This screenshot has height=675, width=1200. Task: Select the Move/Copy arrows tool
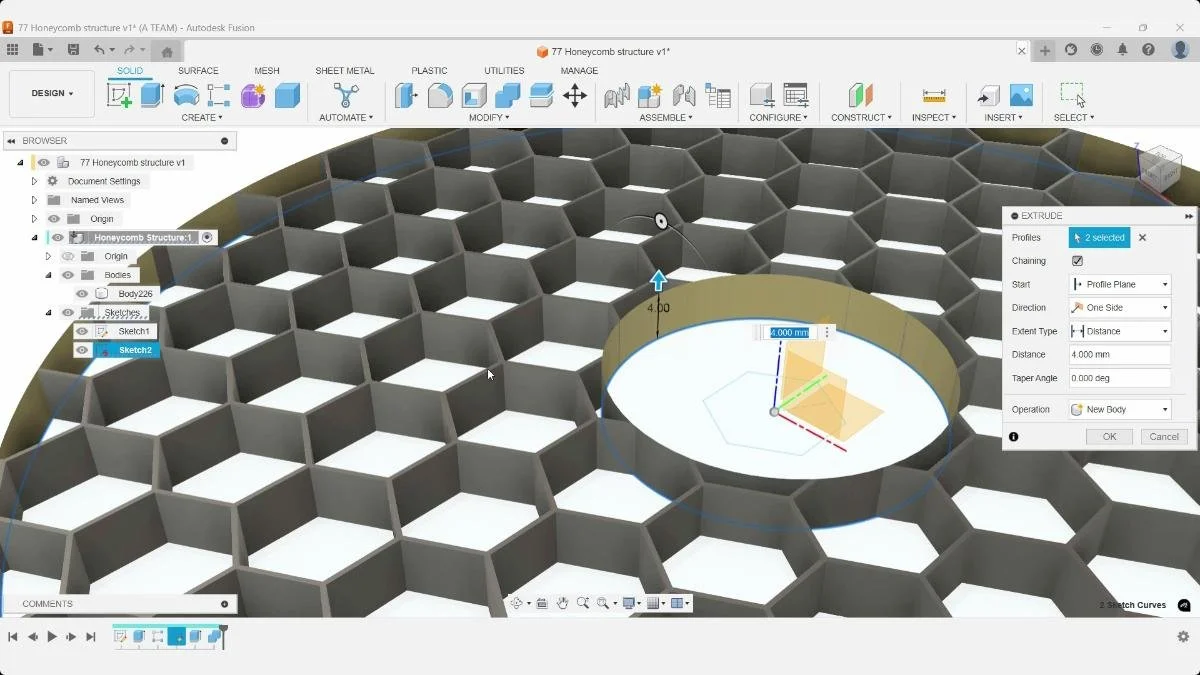coord(574,95)
